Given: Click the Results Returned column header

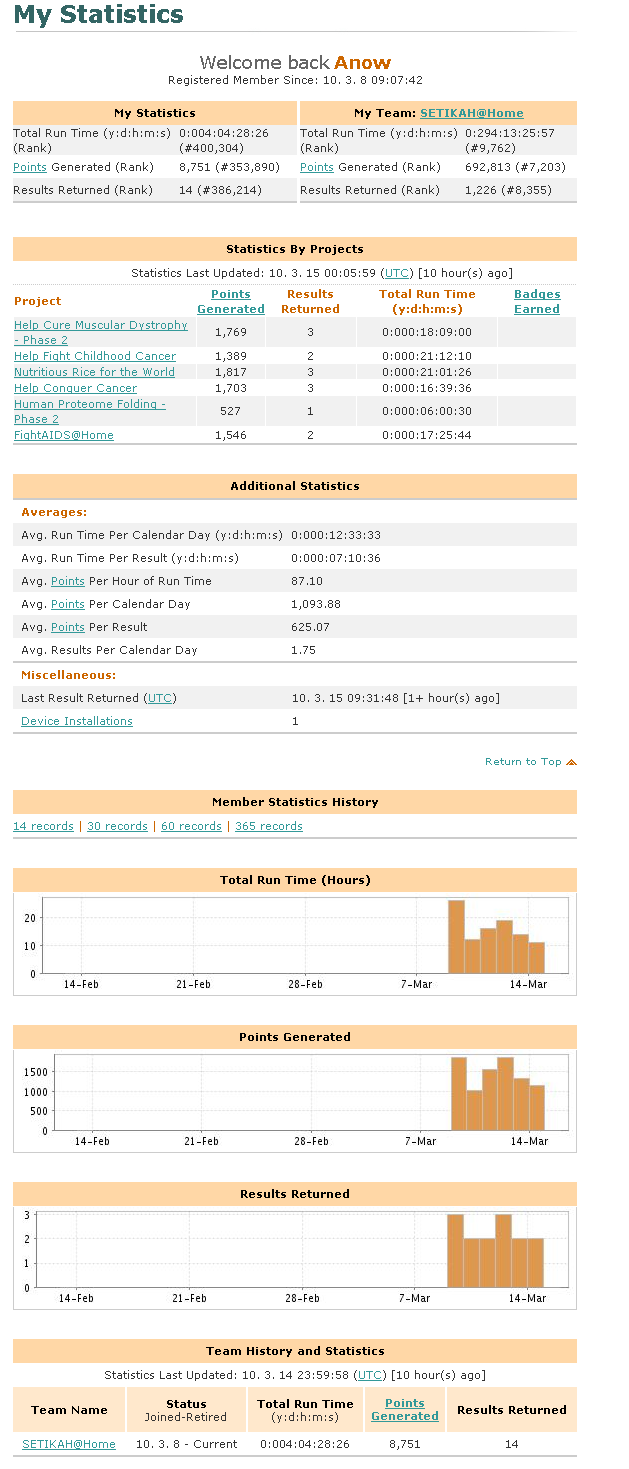Looking at the screenshot, I should (x=311, y=301).
